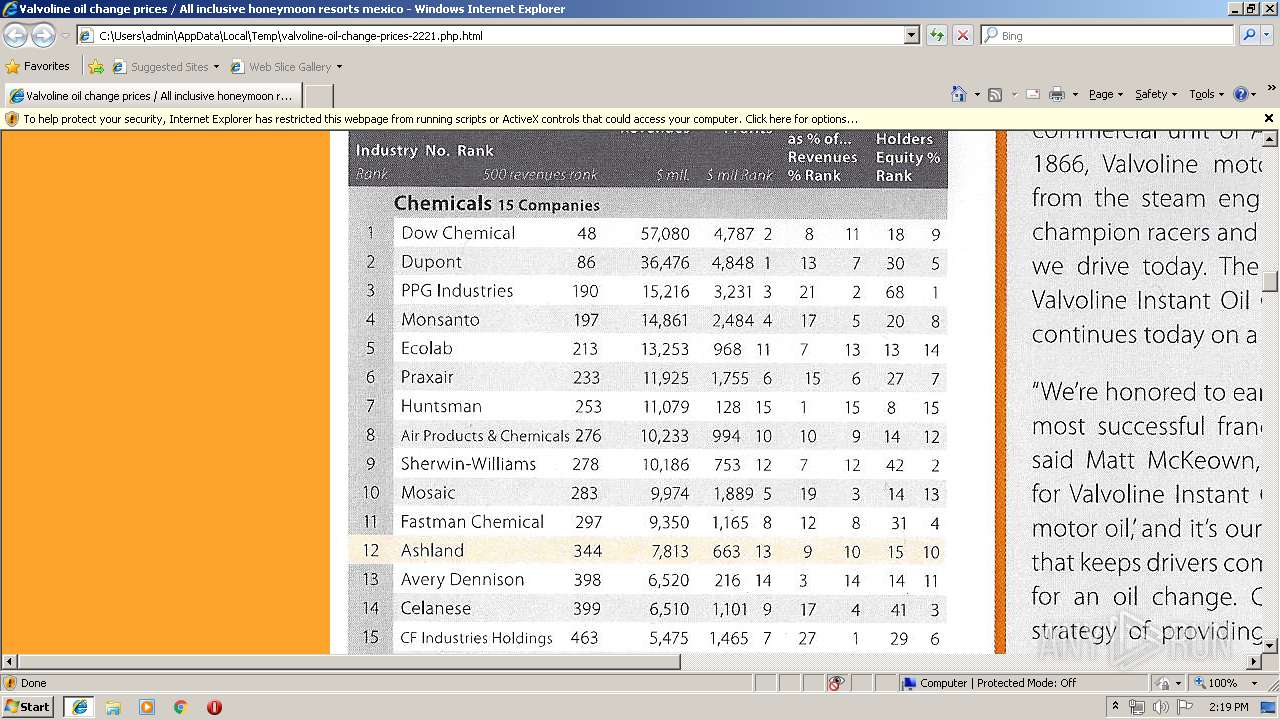
Task: Close the information bar with X
Action: pyautogui.click(x=1269, y=118)
